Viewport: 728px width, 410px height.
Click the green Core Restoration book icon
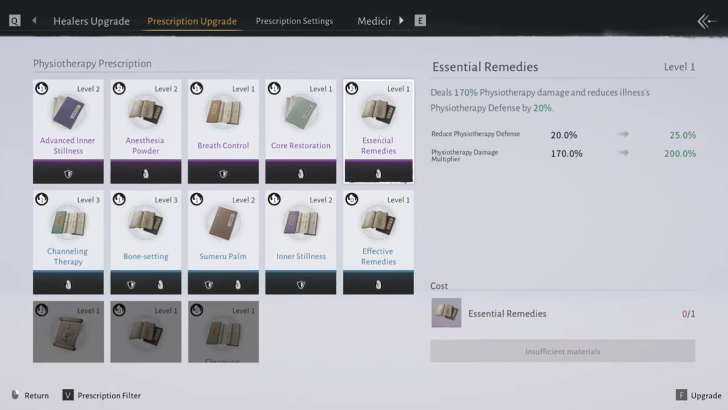coord(301,112)
